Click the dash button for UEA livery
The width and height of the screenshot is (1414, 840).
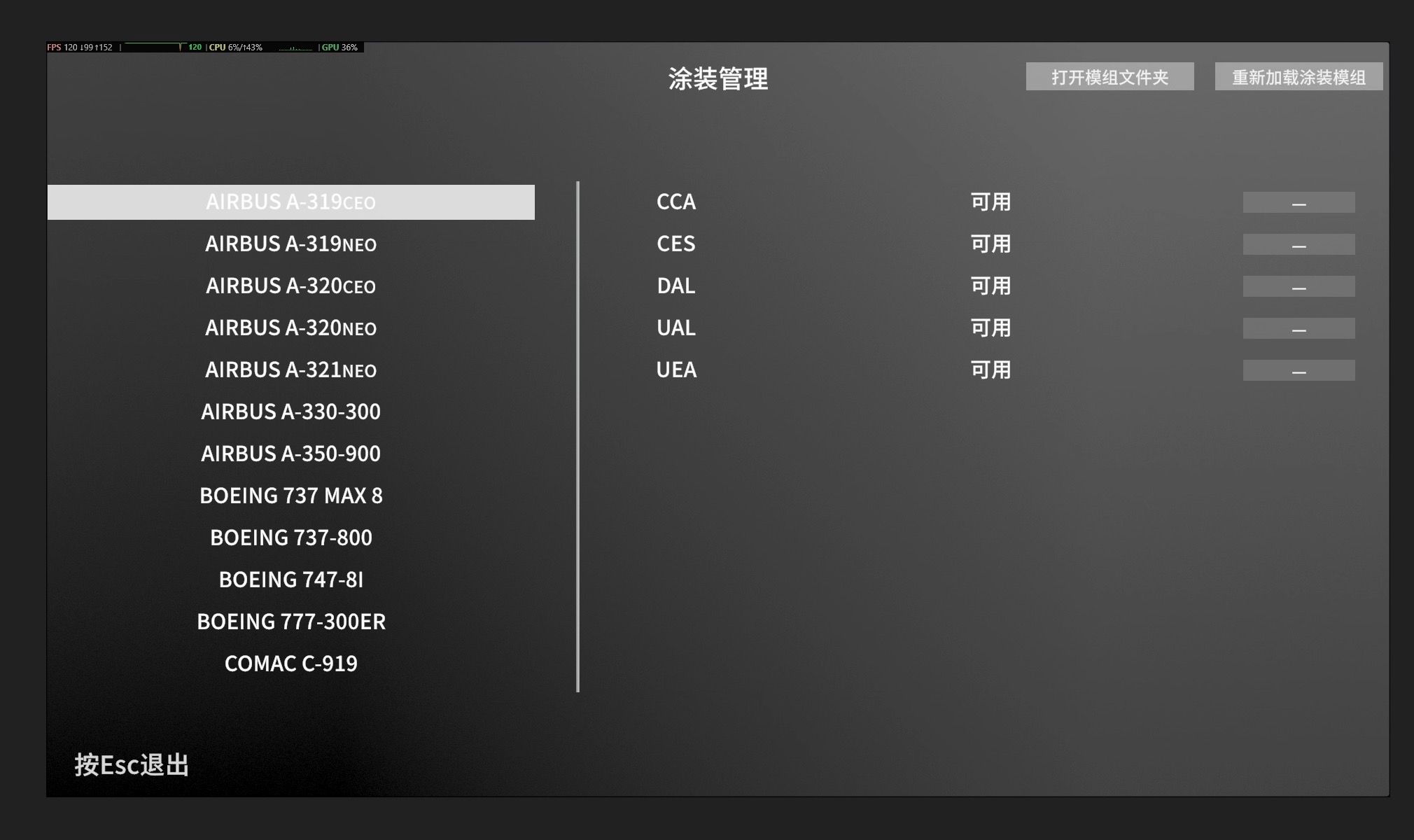[1298, 370]
